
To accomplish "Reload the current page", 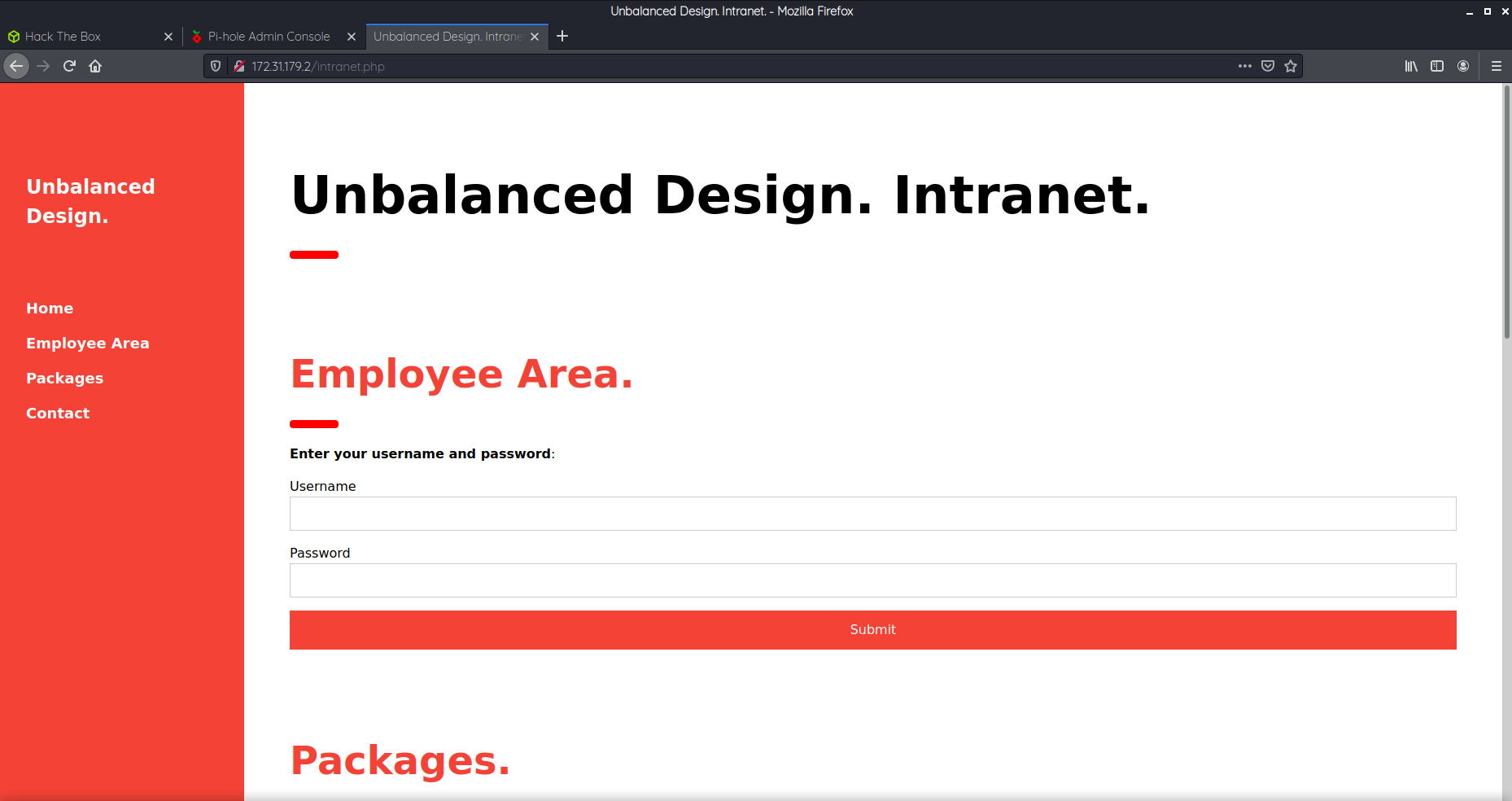I will 69,66.
